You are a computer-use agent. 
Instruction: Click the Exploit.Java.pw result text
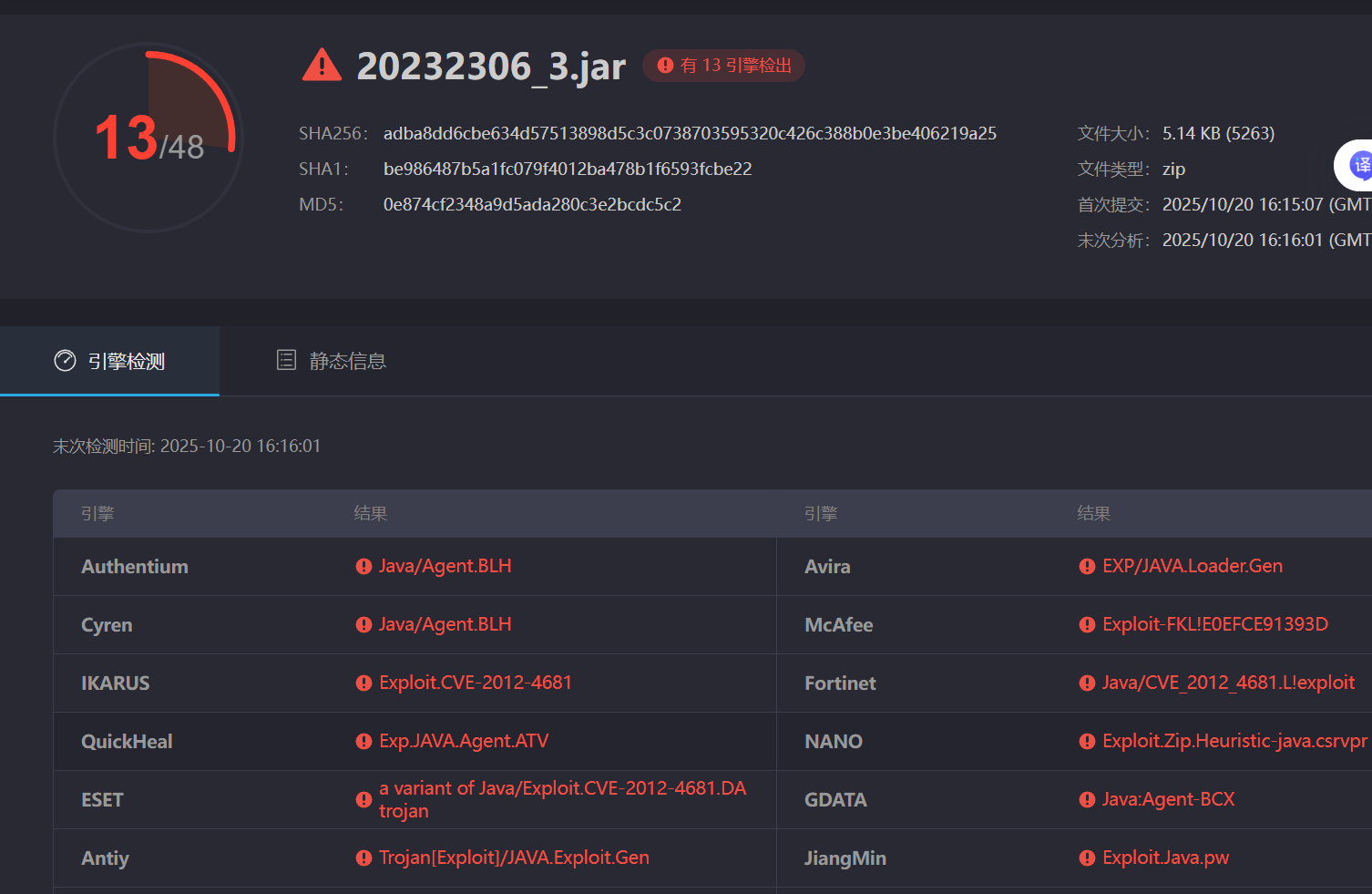pos(1165,858)
